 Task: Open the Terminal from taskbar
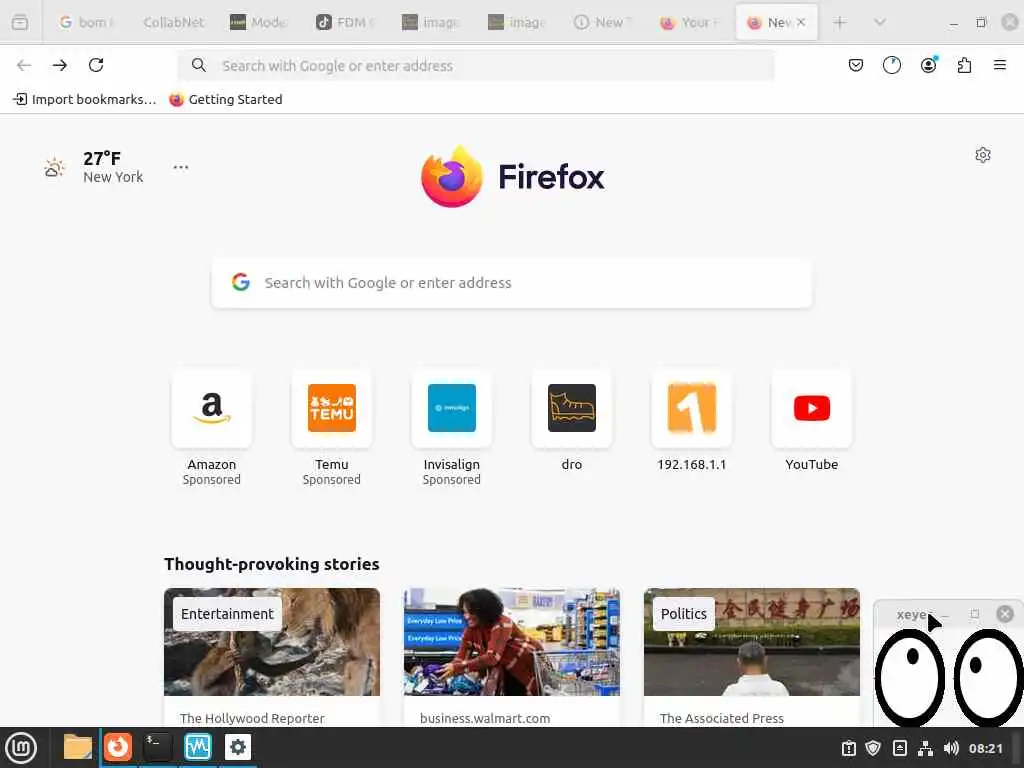tap(157, 747)
